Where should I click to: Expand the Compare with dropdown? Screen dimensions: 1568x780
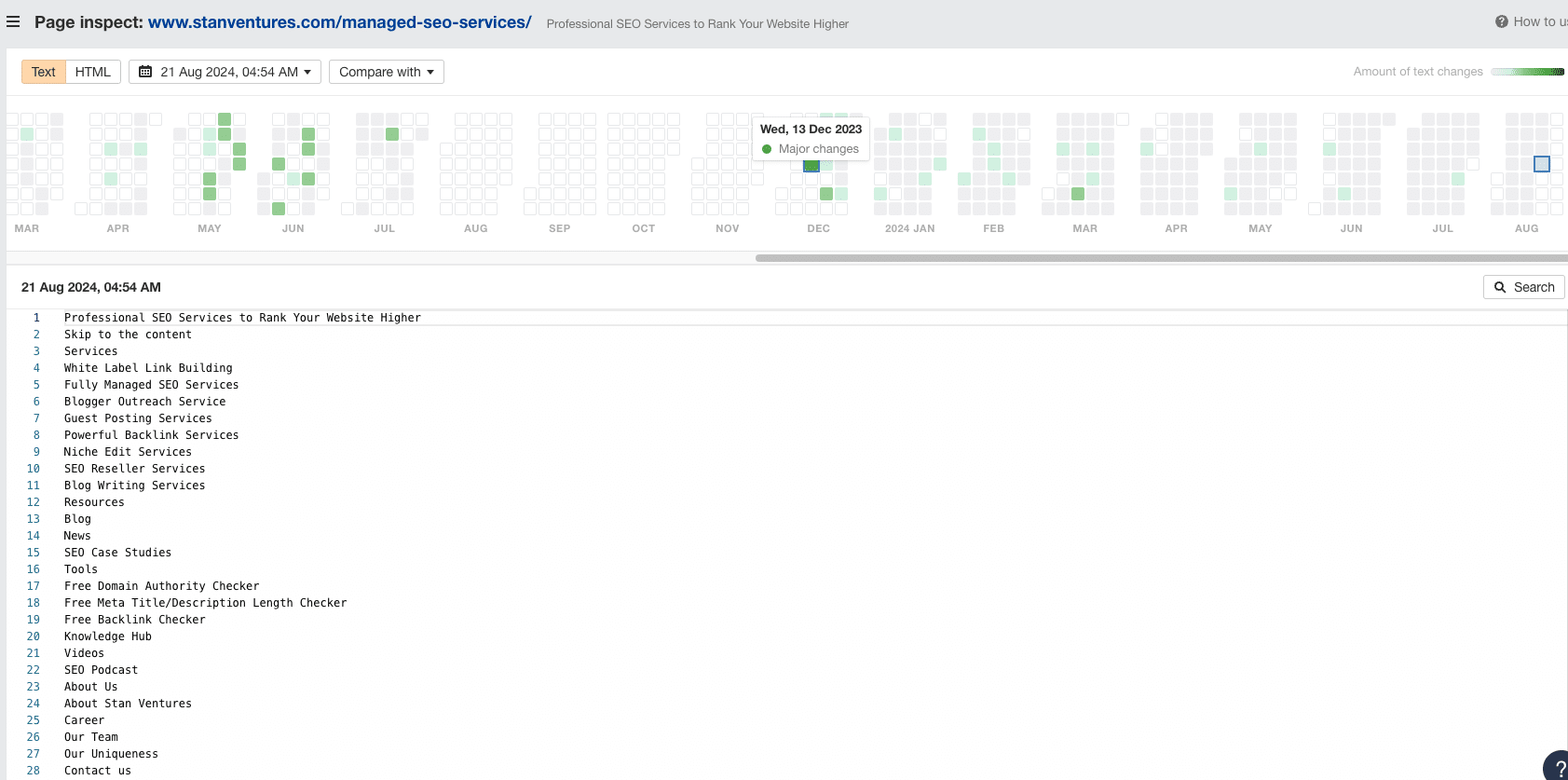click(x=386, y=72)
